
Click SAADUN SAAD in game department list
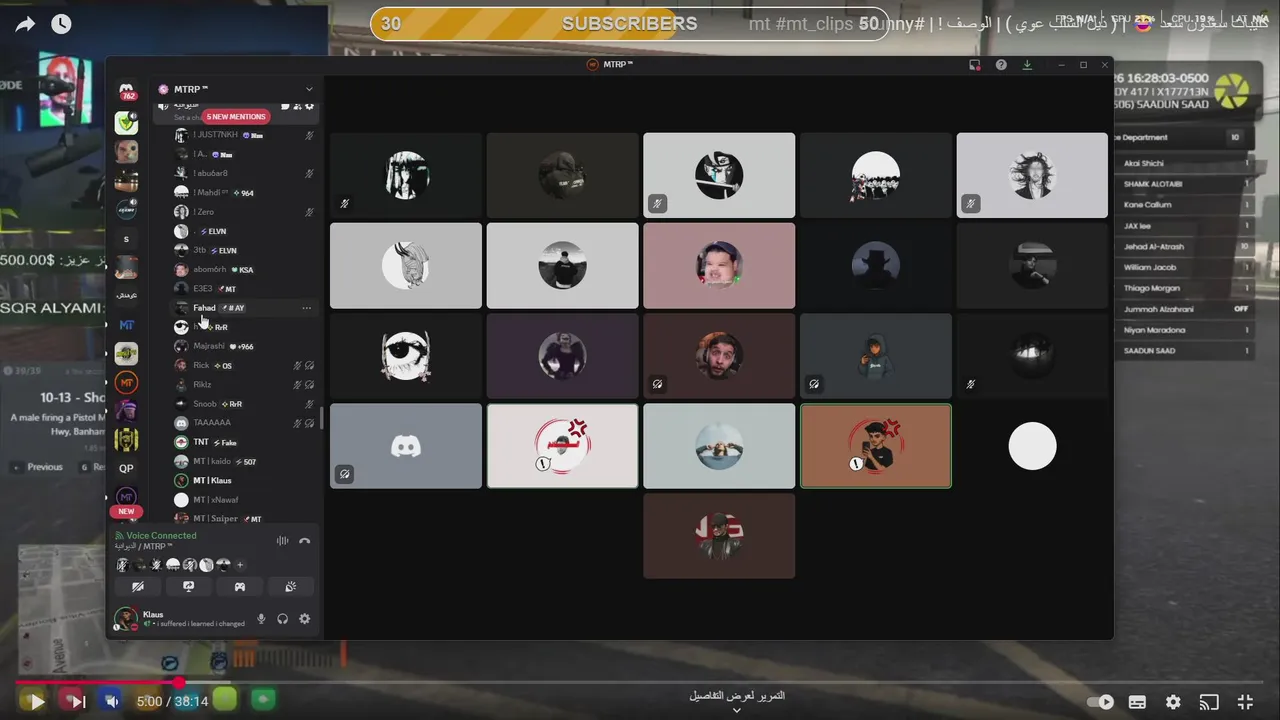[x=1186, y=351]
